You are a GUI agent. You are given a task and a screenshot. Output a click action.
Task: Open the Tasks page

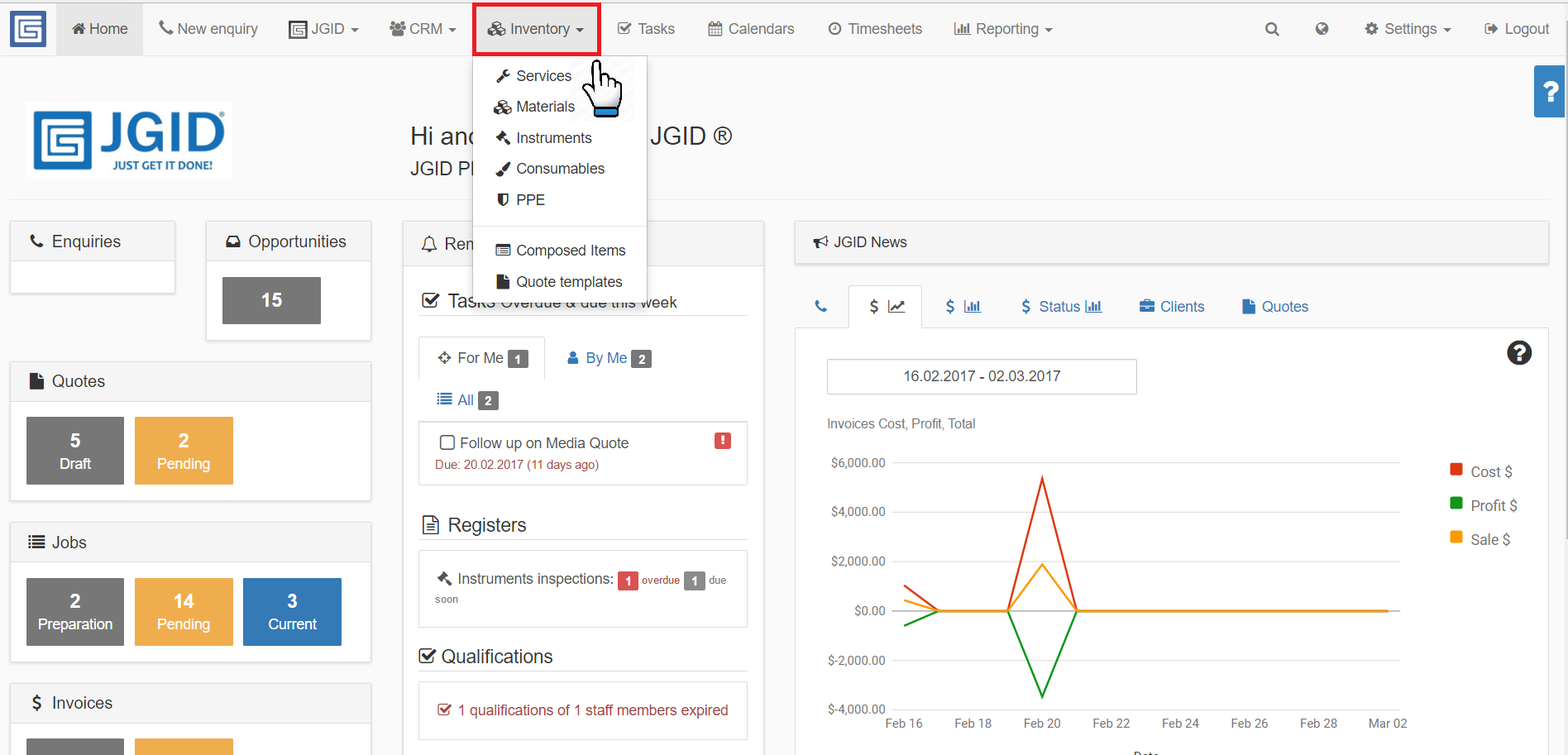pos(646,29)
